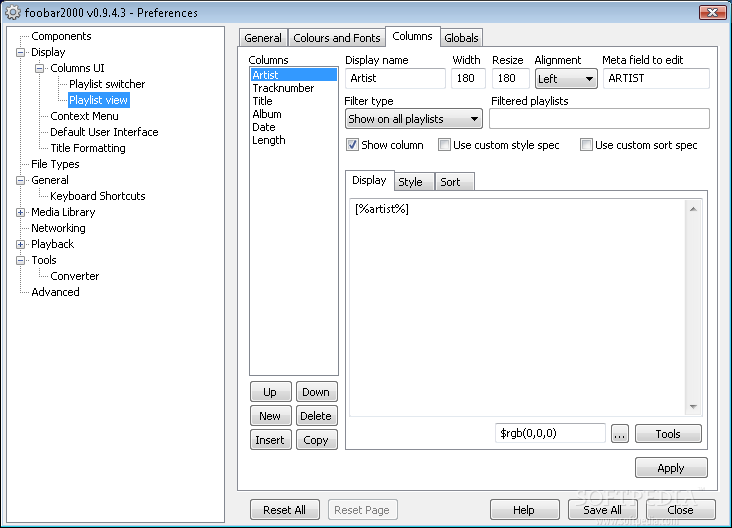Click the script editor scroll up arrow
This screenshot has width=732, height=528.
click(693, 209)
